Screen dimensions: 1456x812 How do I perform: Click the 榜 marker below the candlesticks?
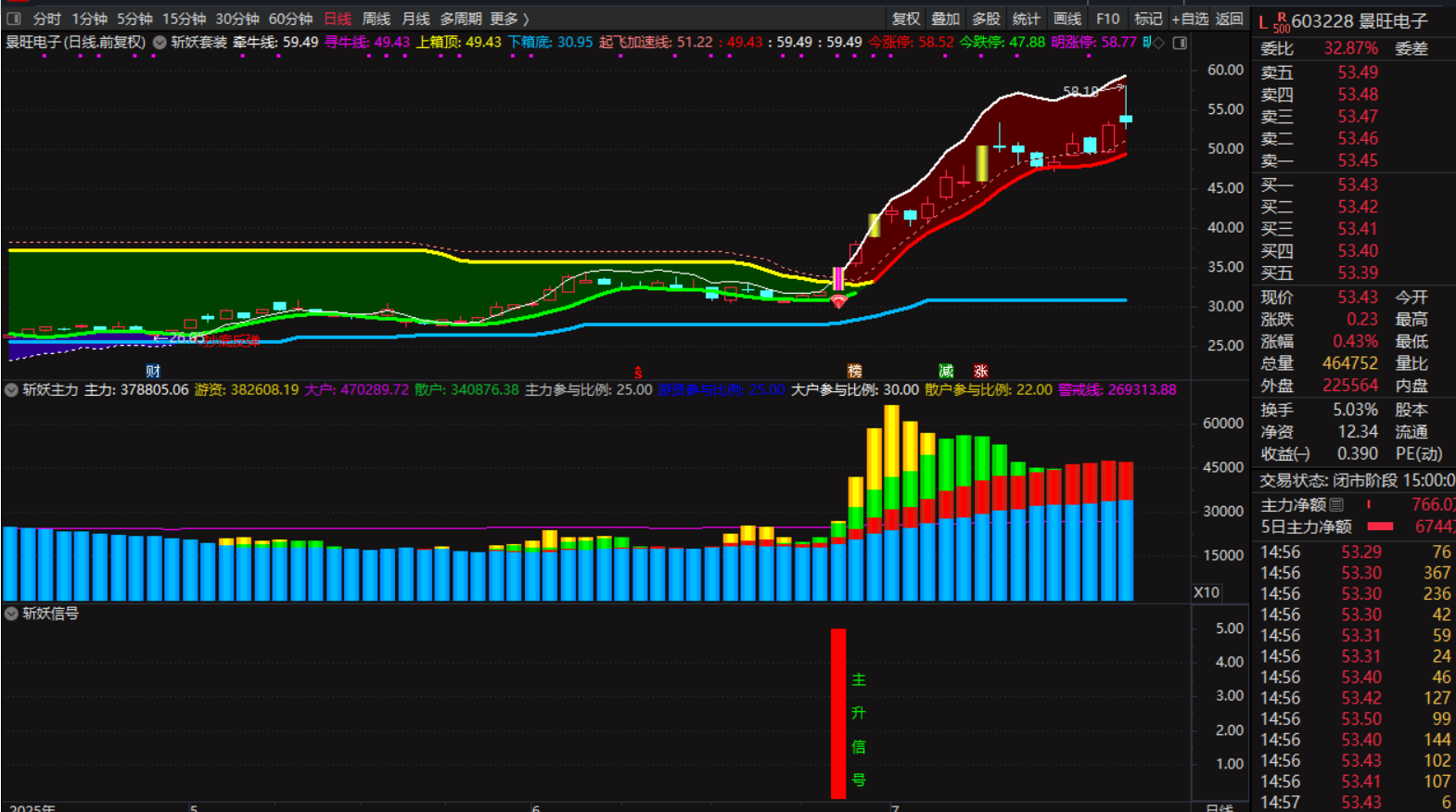[854, 371]
